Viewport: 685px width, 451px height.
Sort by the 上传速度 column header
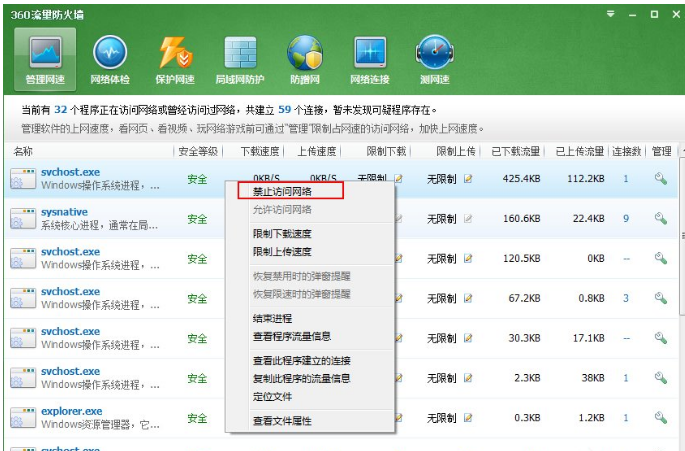pyautogui.click(x=317, y=152)
